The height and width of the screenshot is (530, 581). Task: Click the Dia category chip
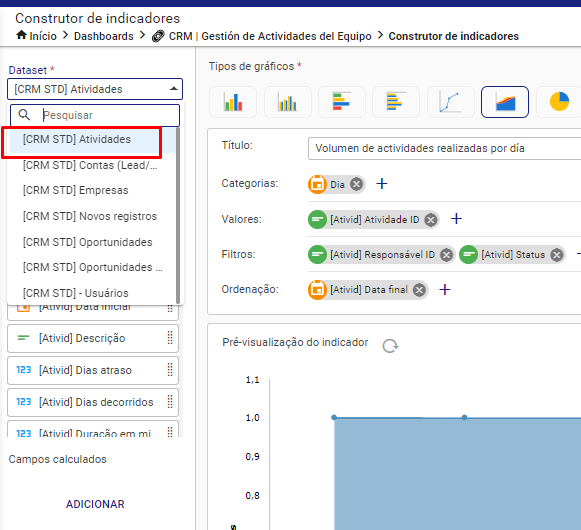tap(337, 184)
